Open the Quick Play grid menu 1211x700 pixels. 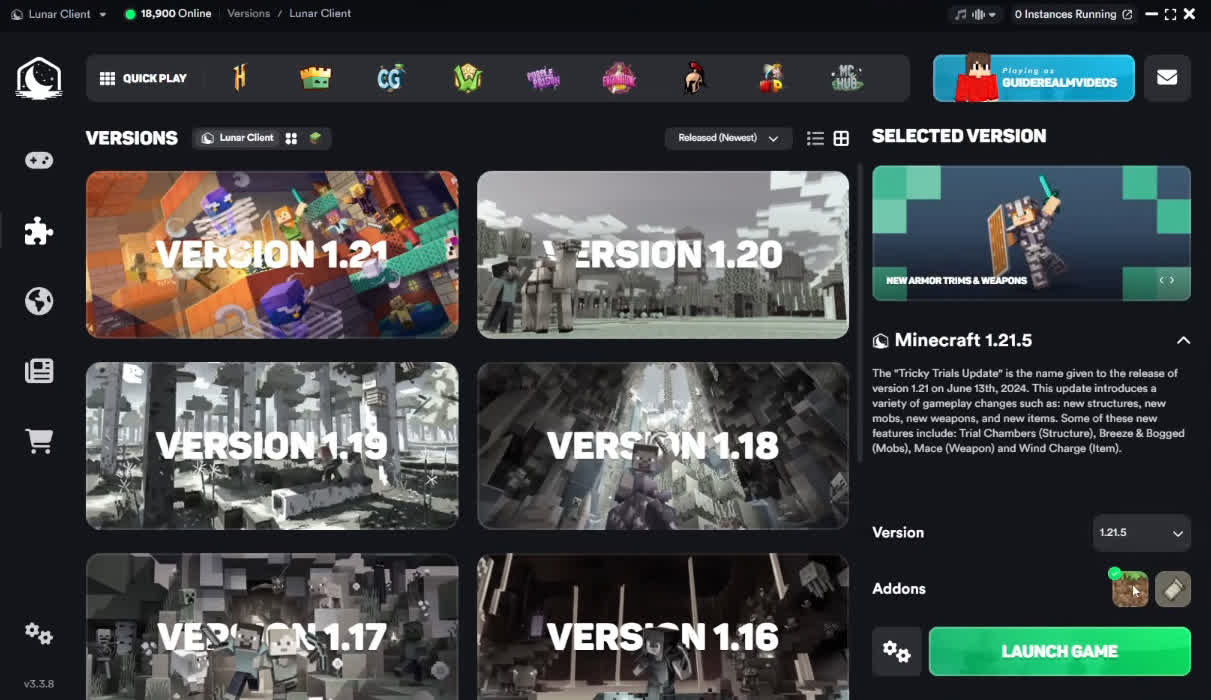point(143,78)
